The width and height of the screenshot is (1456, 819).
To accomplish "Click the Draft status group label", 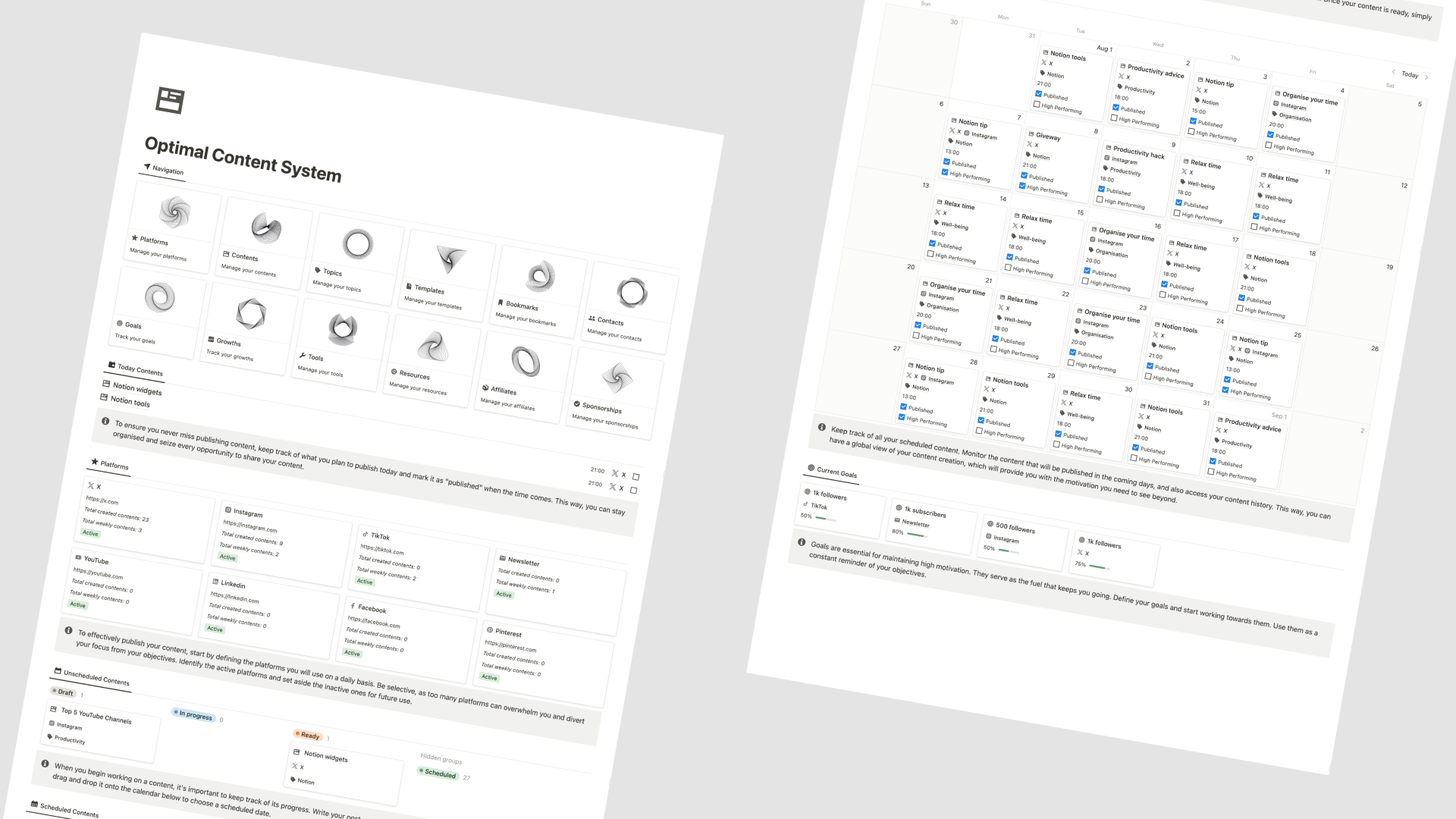I will 62,692.
